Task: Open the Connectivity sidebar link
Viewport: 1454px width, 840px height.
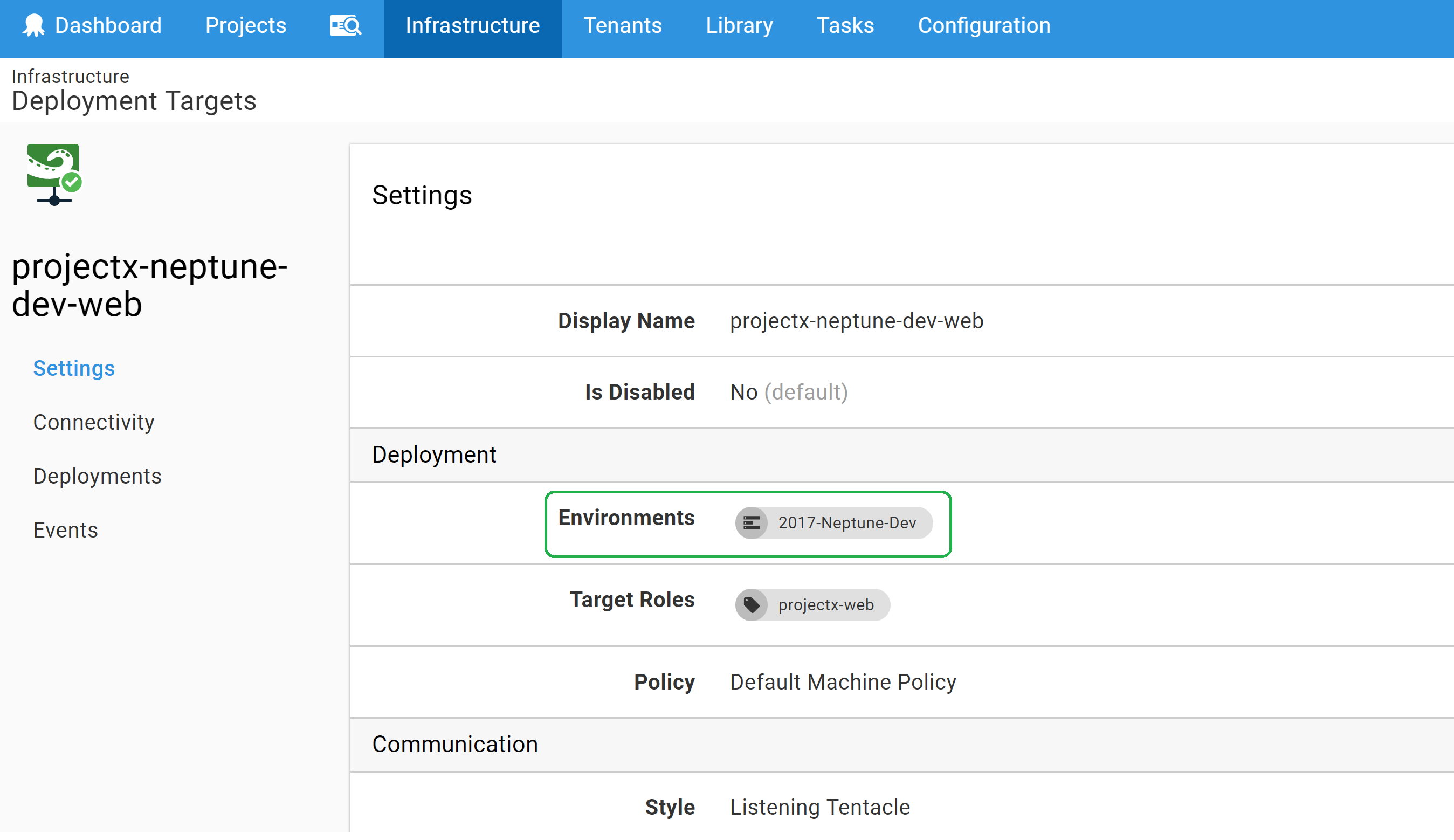Action: 93,422
